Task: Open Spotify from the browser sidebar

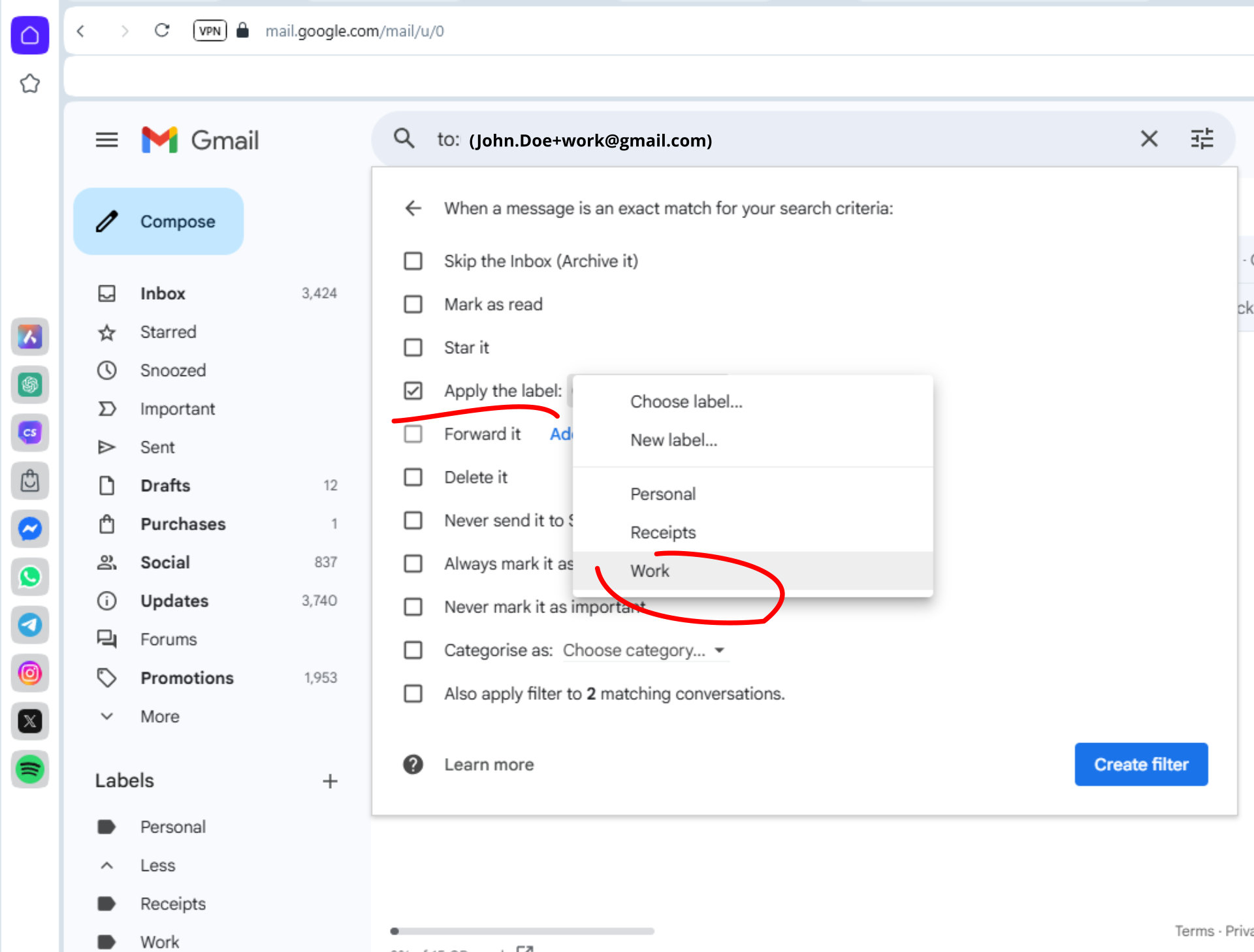Action: coord(30,769)
